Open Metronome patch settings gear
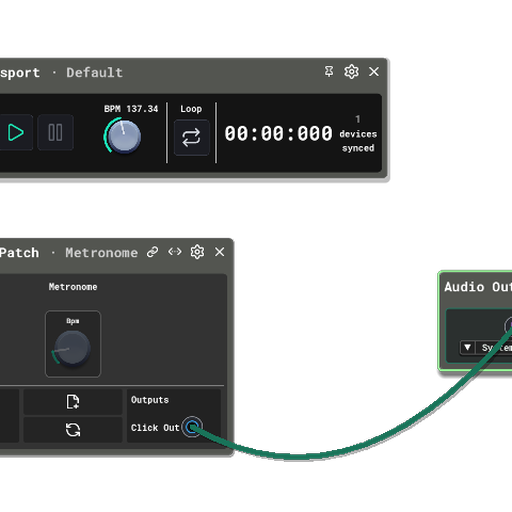512x512 pixels. click(197, 252)
